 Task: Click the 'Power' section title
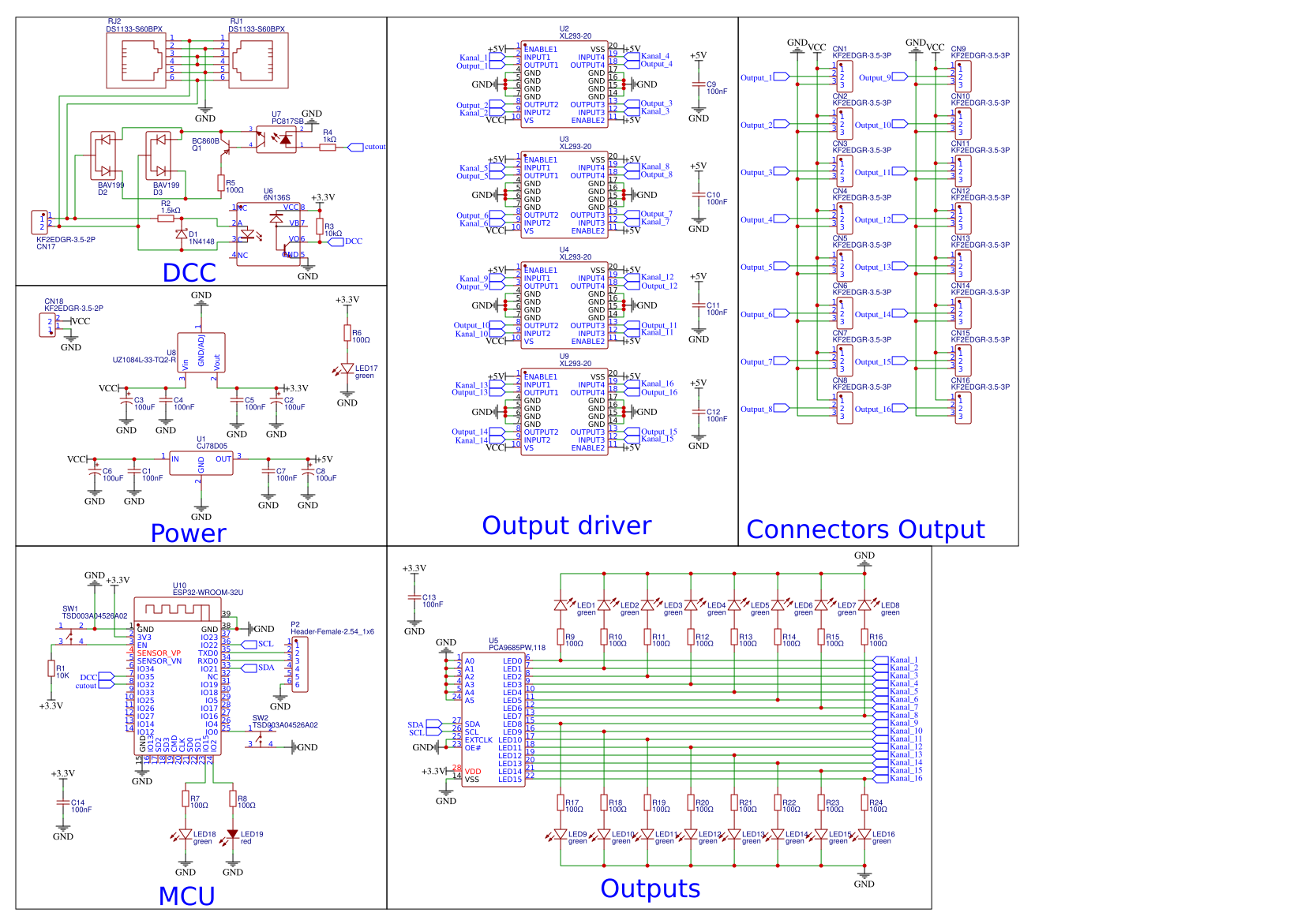click(x=188, y=533)
